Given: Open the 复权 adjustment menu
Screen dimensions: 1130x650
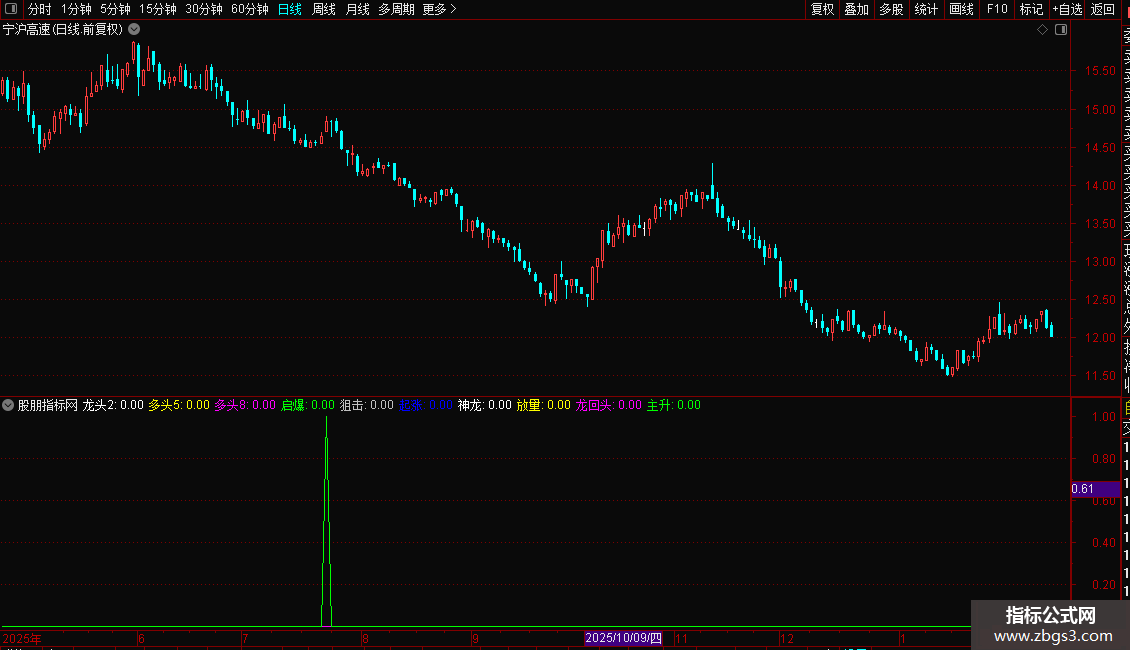Looking at the screenshot, I should (x=822, y=9).
